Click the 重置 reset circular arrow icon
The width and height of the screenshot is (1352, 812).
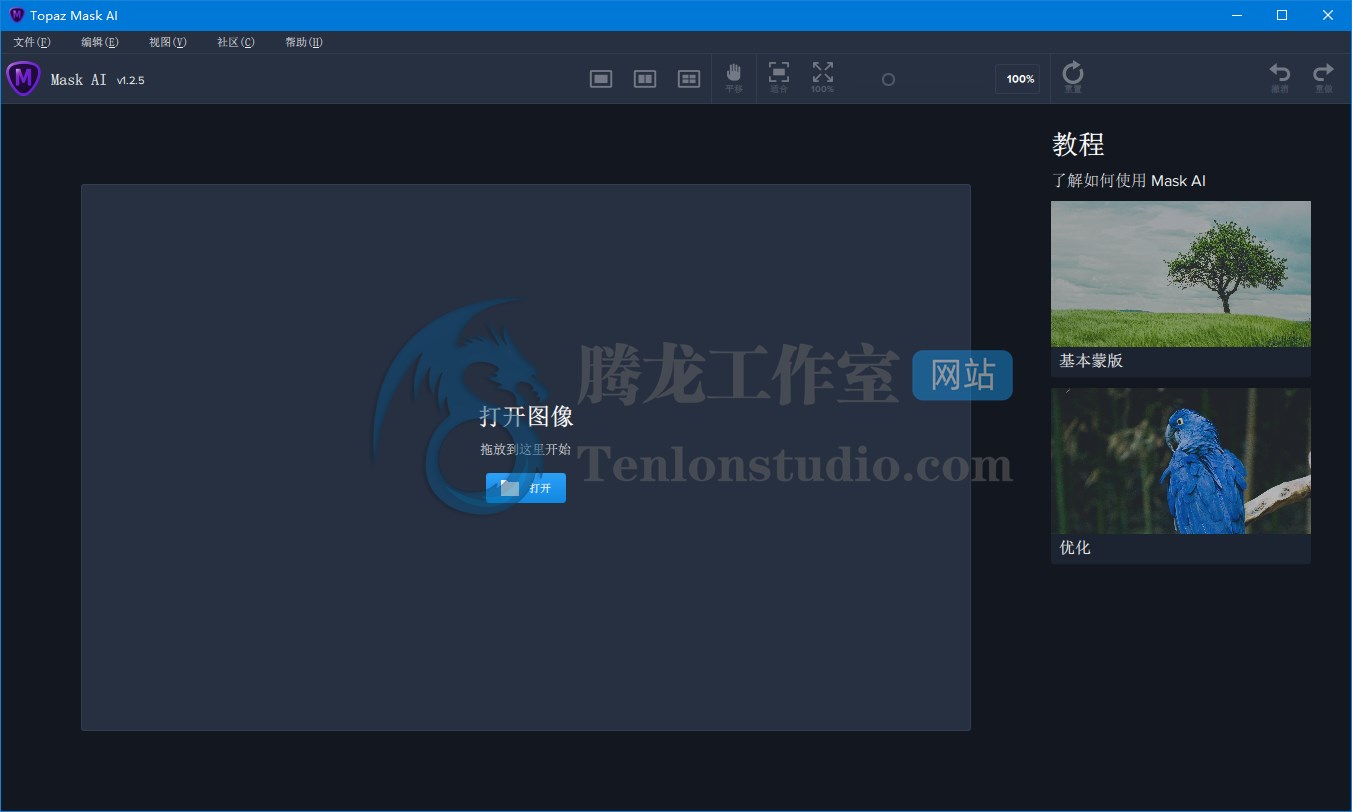click(x=1073, y=77)
